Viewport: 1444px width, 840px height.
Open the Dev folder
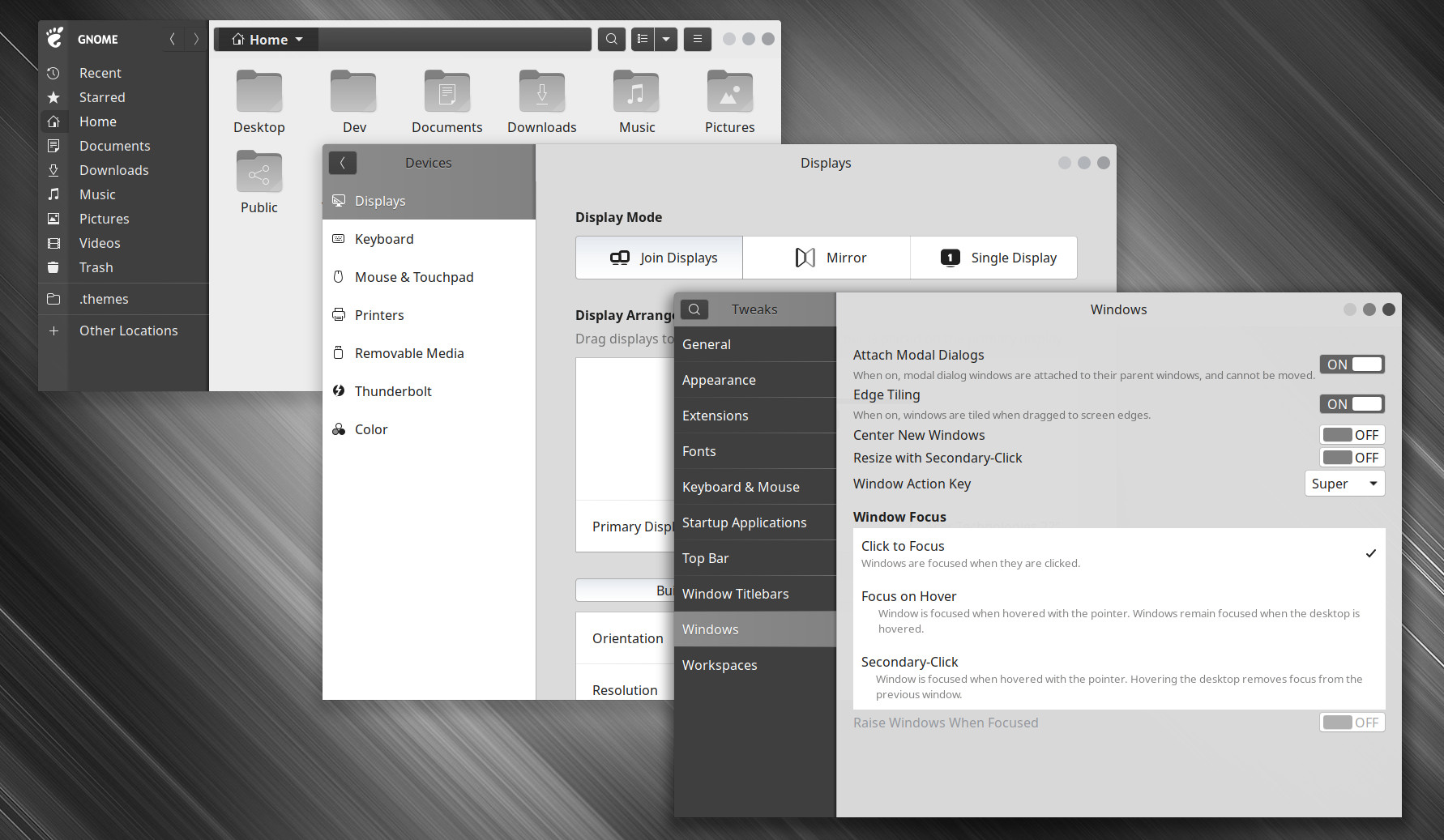(x=354, y=102)
